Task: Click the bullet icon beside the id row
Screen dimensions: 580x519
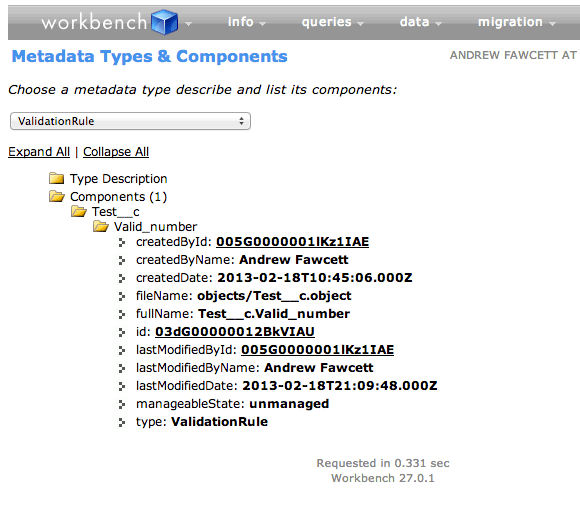Action: (x=122, y=333)
